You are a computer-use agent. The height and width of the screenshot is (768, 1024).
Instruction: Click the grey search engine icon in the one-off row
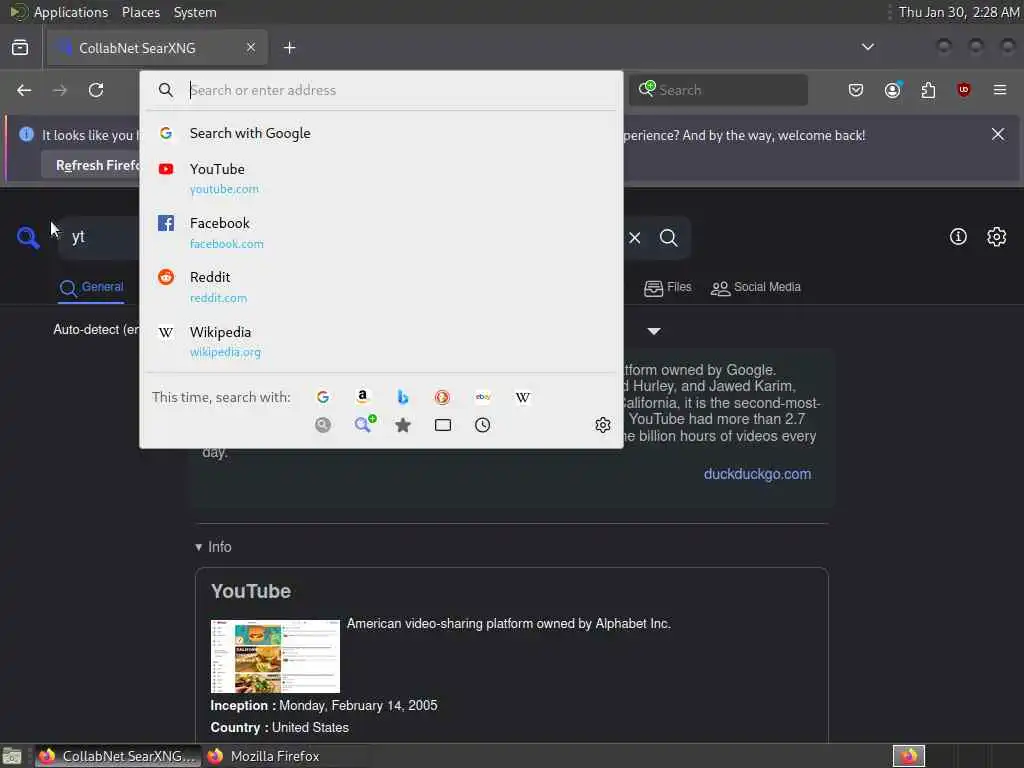pyautogui.click(x=323, y=425)
